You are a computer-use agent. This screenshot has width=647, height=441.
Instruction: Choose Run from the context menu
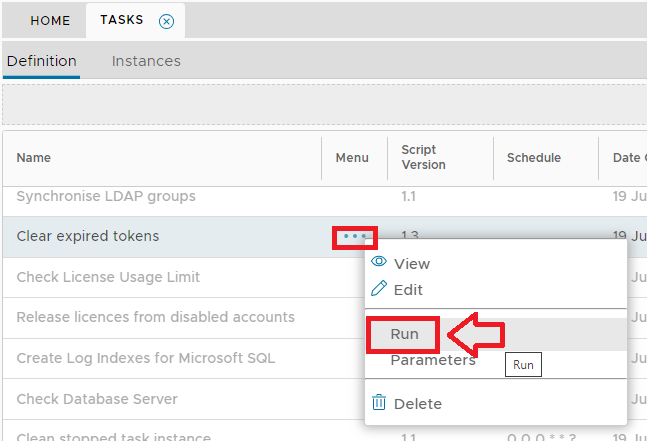[x=405, y=334]
